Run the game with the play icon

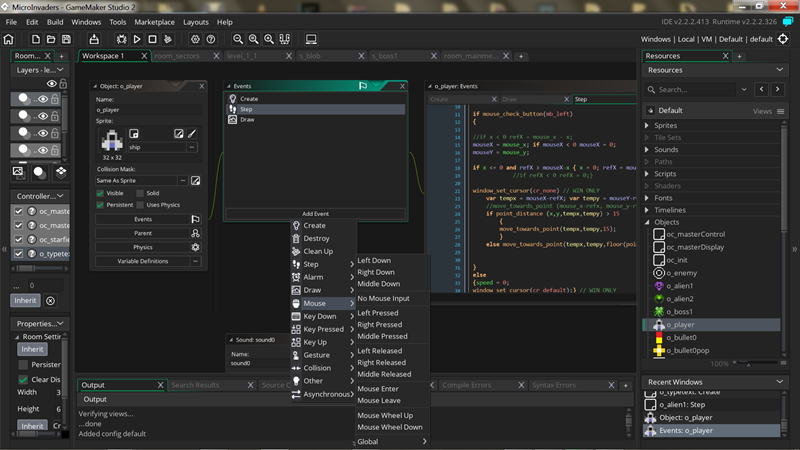click(x=137, y=39)
